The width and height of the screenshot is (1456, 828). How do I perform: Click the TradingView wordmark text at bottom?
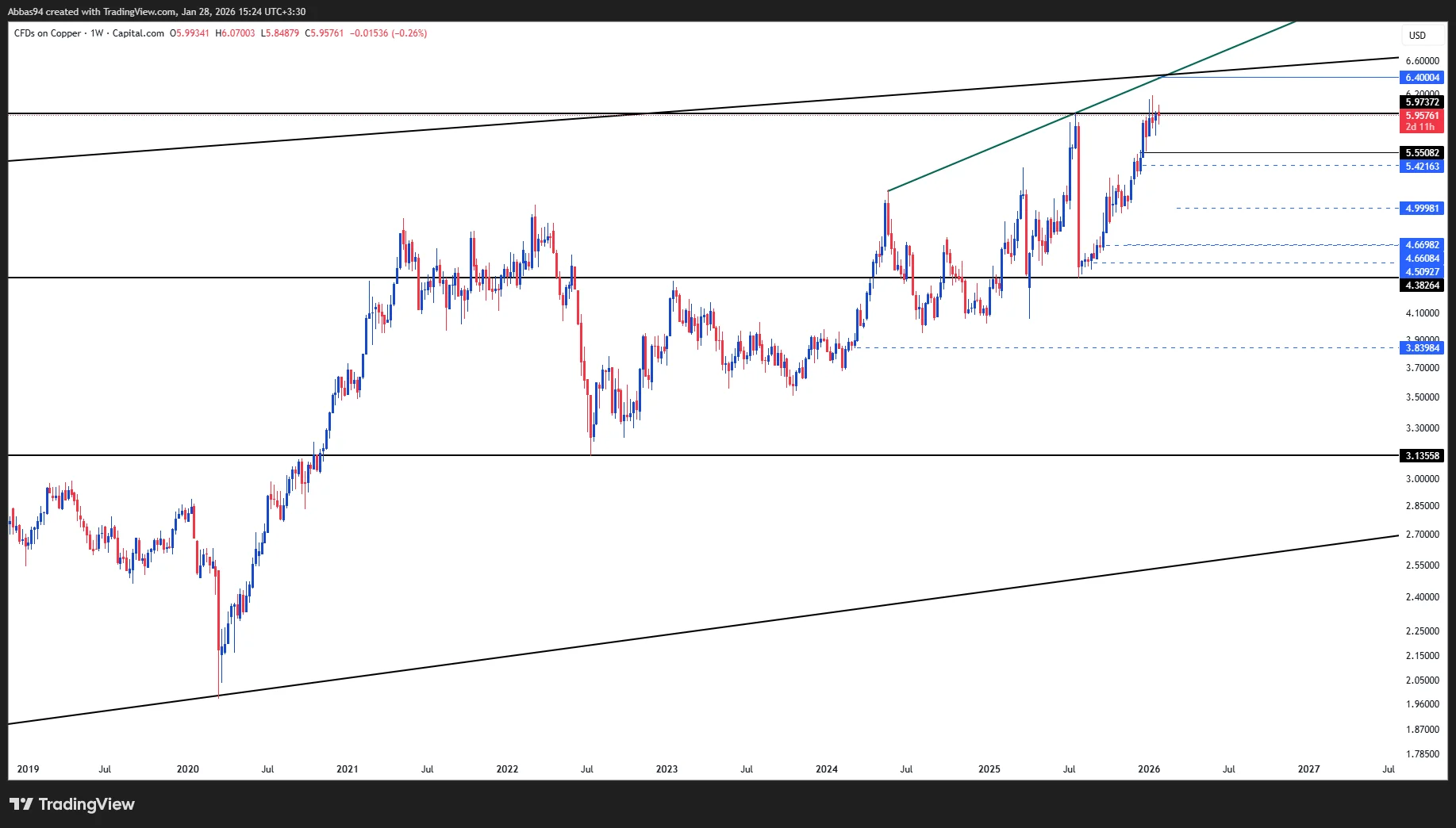point(86,804)
